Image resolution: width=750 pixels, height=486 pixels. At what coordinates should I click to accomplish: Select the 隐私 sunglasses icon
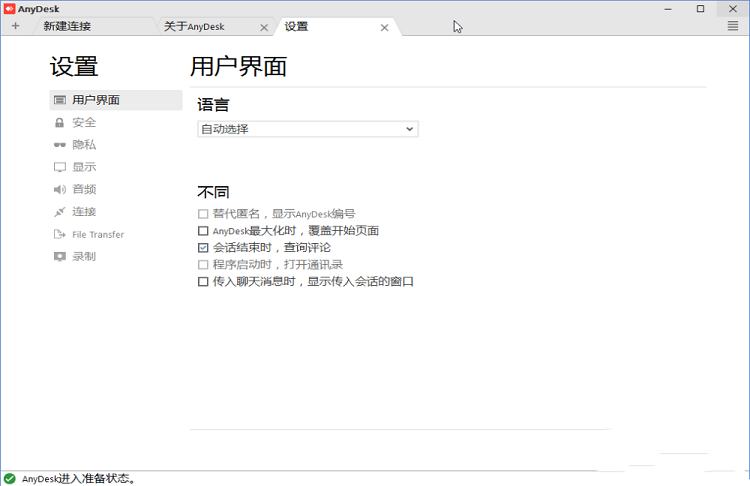(60, 145)
